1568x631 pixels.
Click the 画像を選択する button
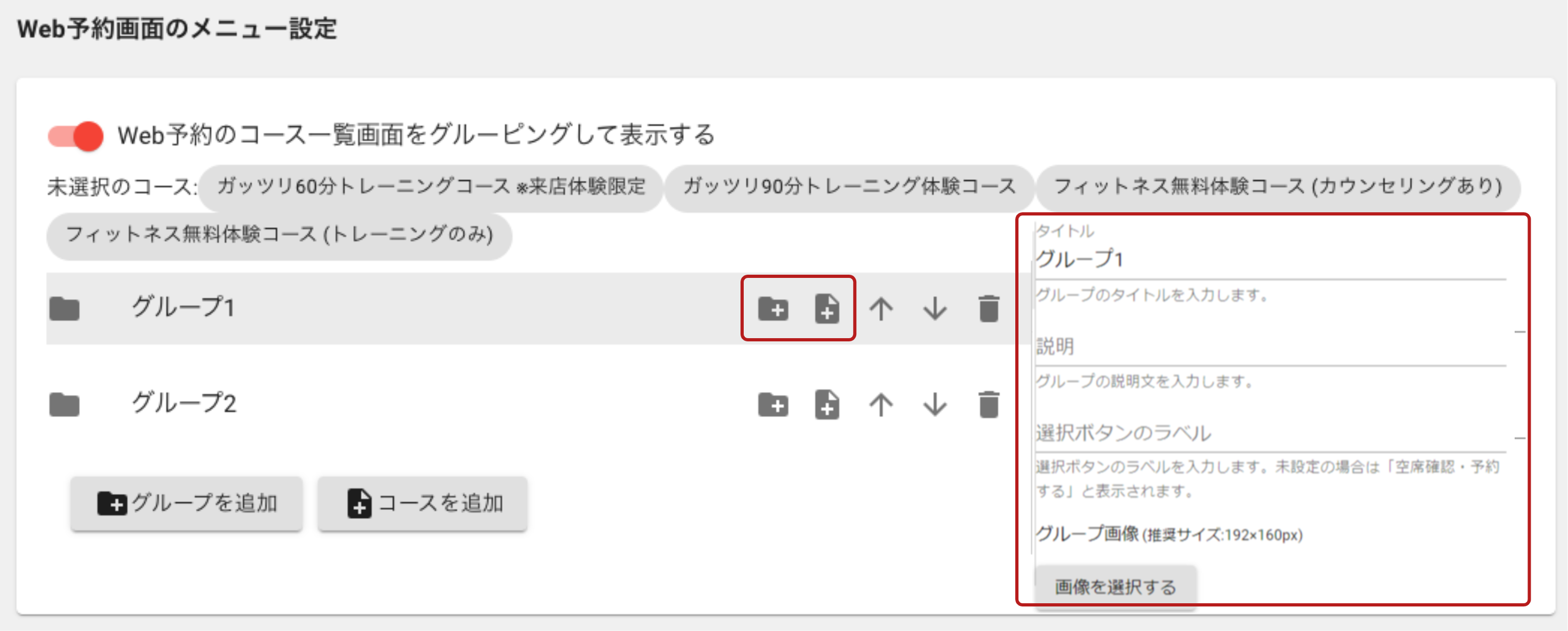click(1116, 587)
